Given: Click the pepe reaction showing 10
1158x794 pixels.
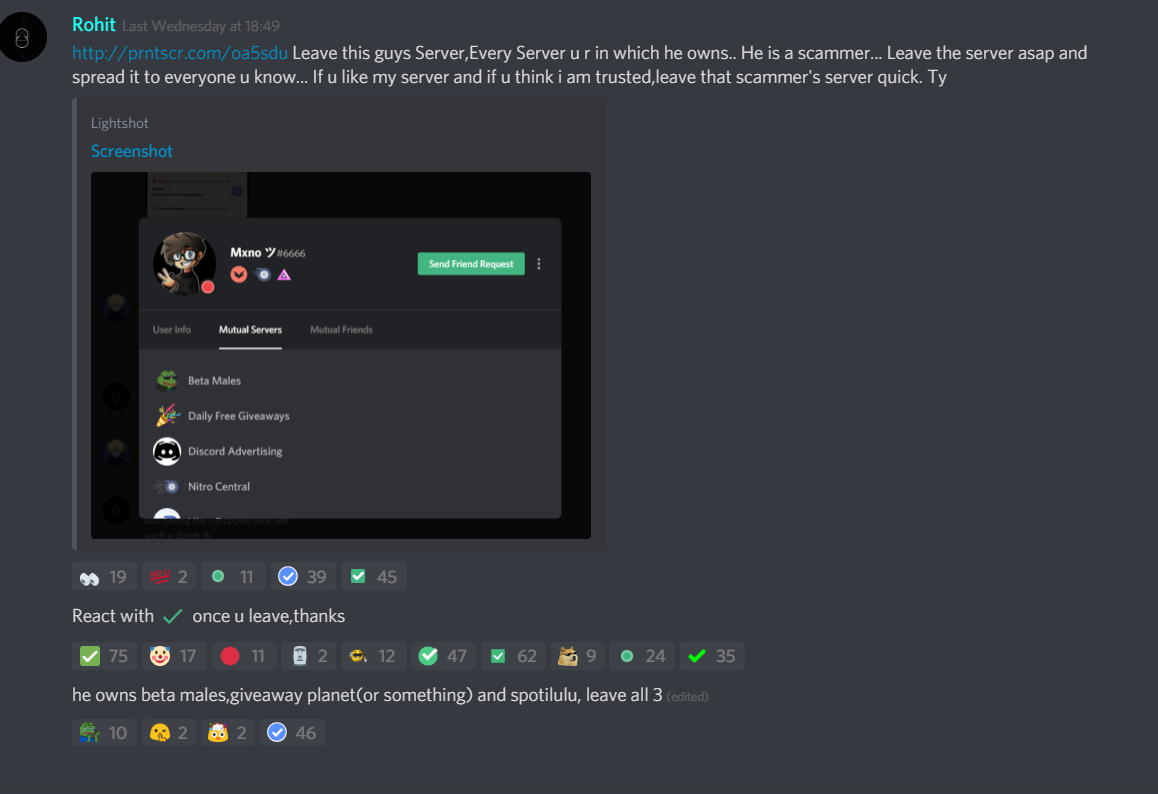Looking at the screenshot, I should click(104, 733).
